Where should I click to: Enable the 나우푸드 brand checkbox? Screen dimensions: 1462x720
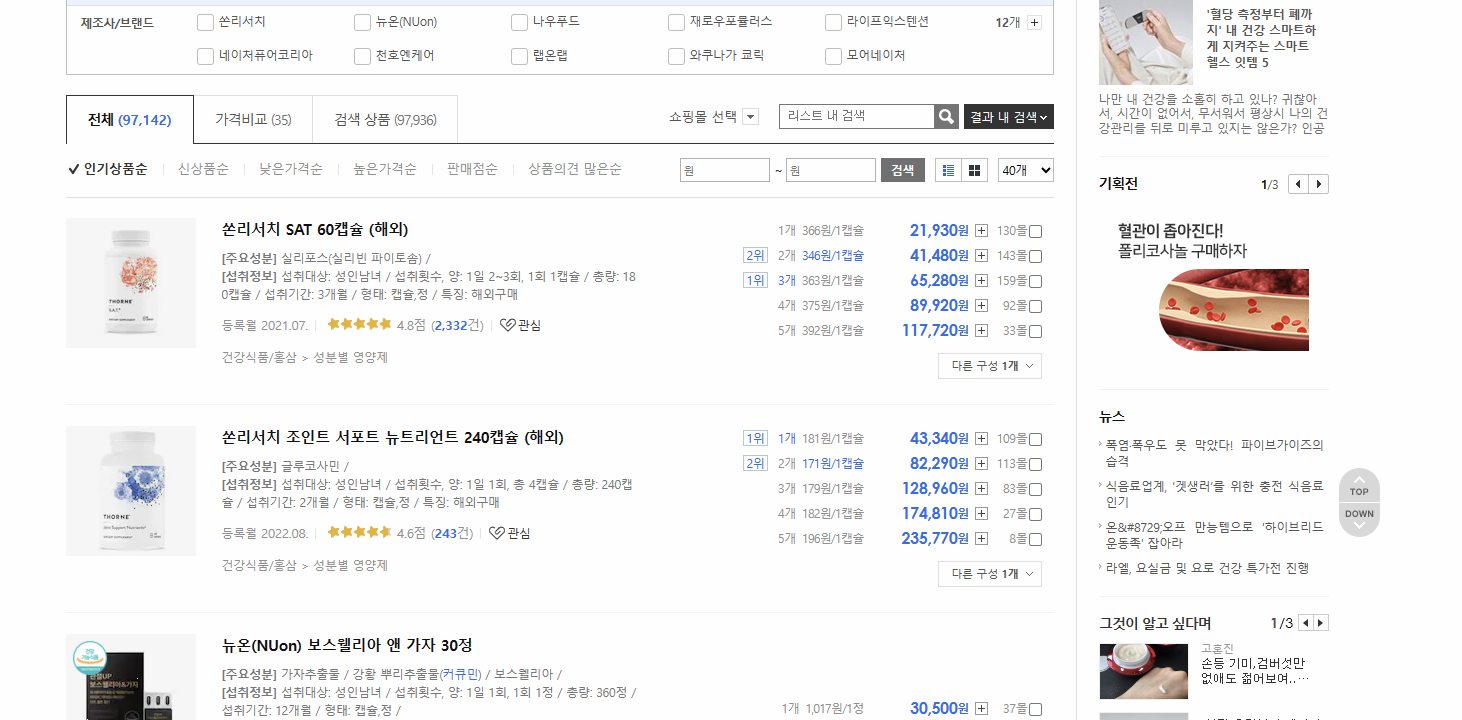coord(519,21)
